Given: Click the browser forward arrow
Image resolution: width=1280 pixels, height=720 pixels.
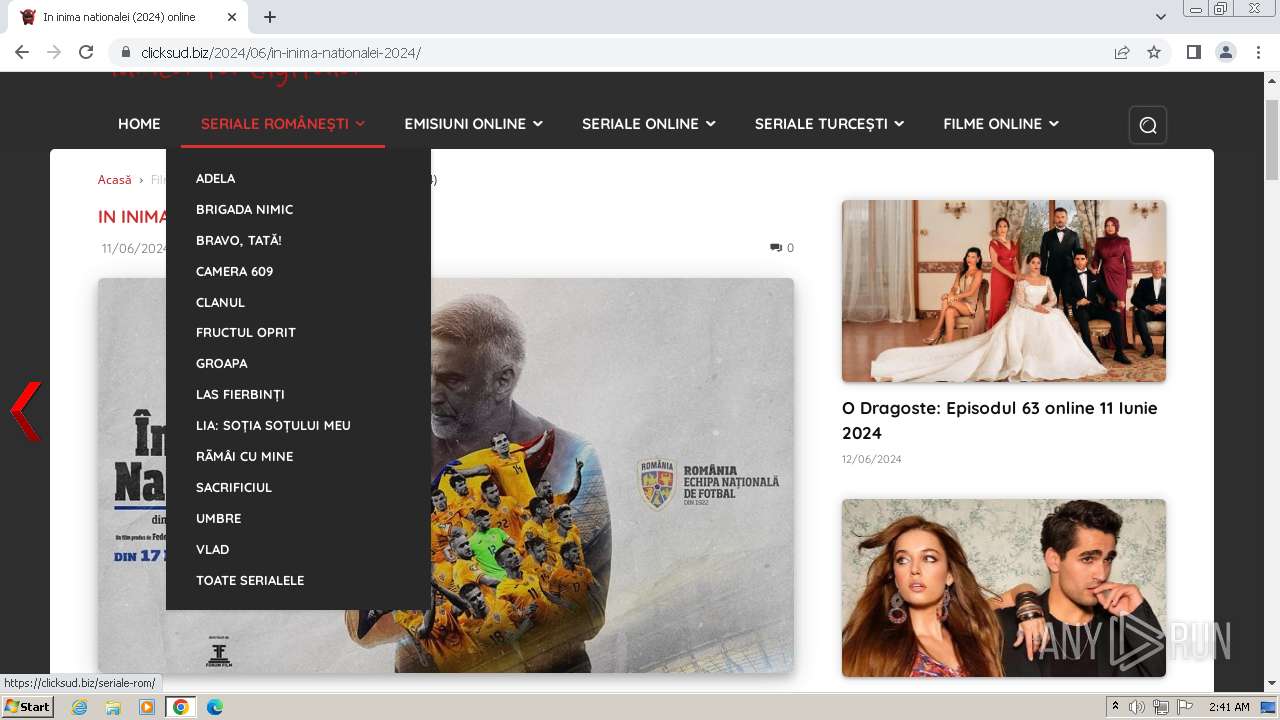Looking at the screenshot, I should pyautogui.click(x=54, y=53).
